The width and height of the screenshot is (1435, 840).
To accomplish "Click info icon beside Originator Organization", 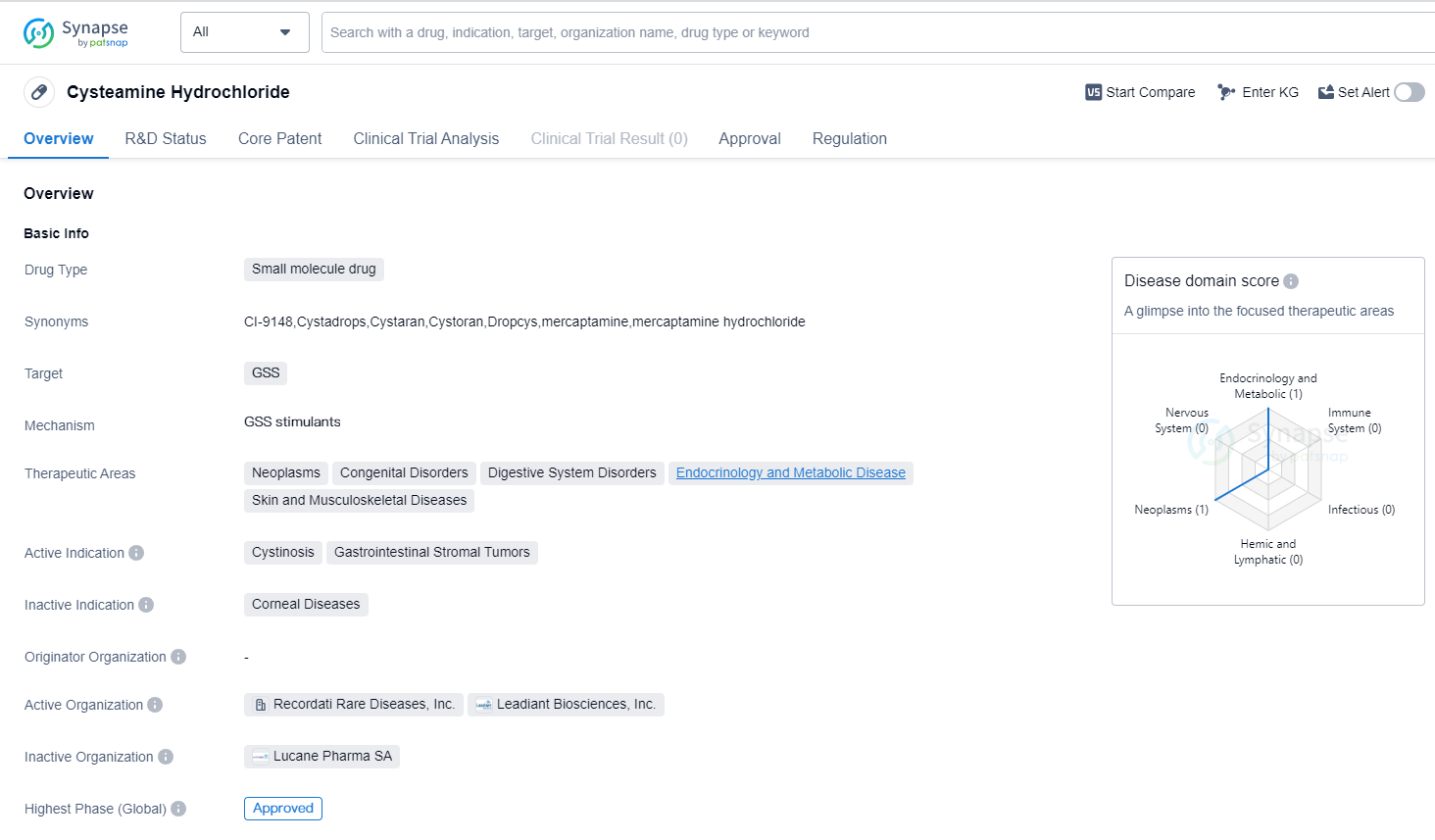I will point(178,657).
